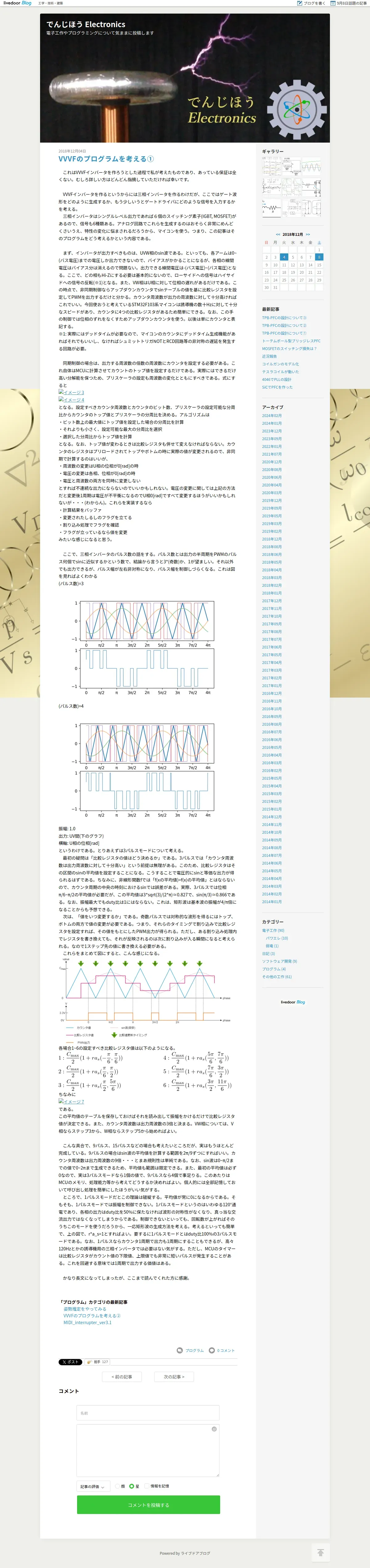Select the 星 radio button
370x1568 pixels.
point(132,1487)
